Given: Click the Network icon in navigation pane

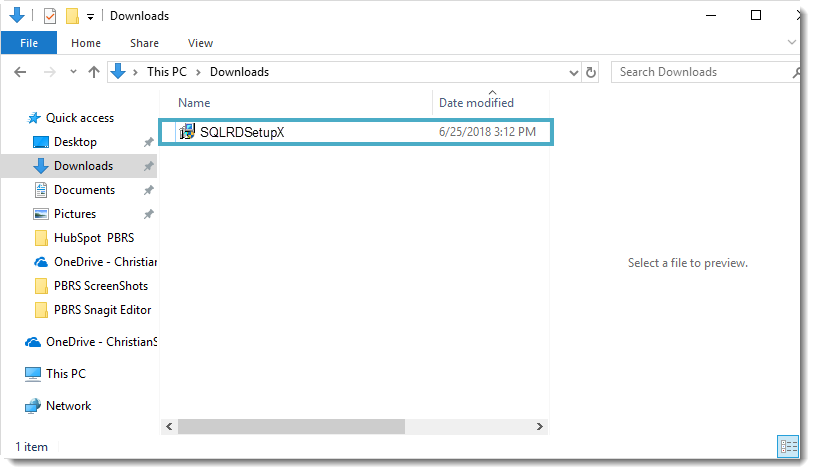Looking at the screenshot, I should [x=33, y=406].
